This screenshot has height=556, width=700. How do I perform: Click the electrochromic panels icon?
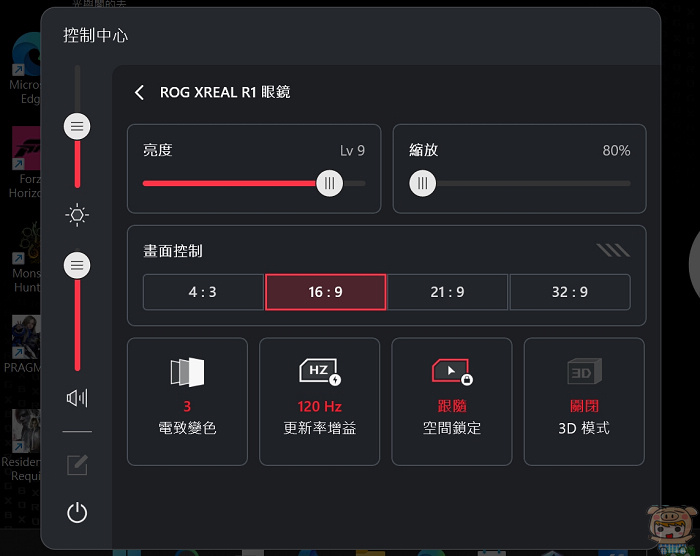pos(187,372)
